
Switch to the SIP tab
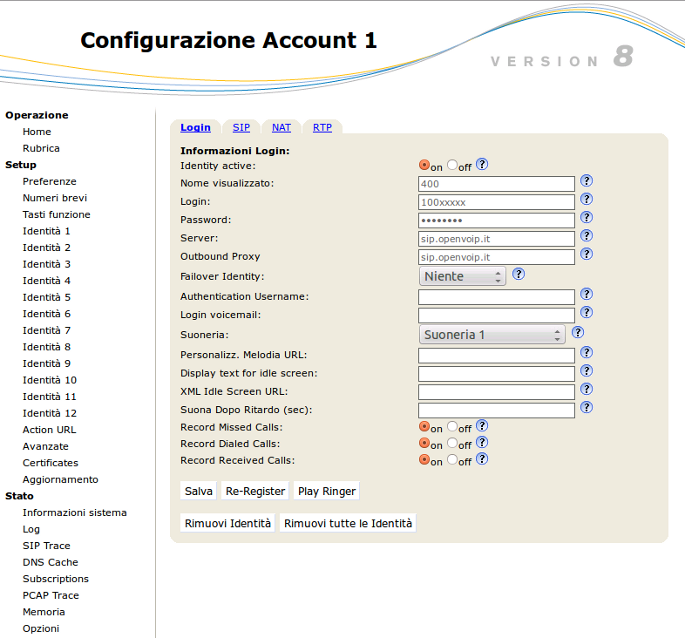point(241,127)
